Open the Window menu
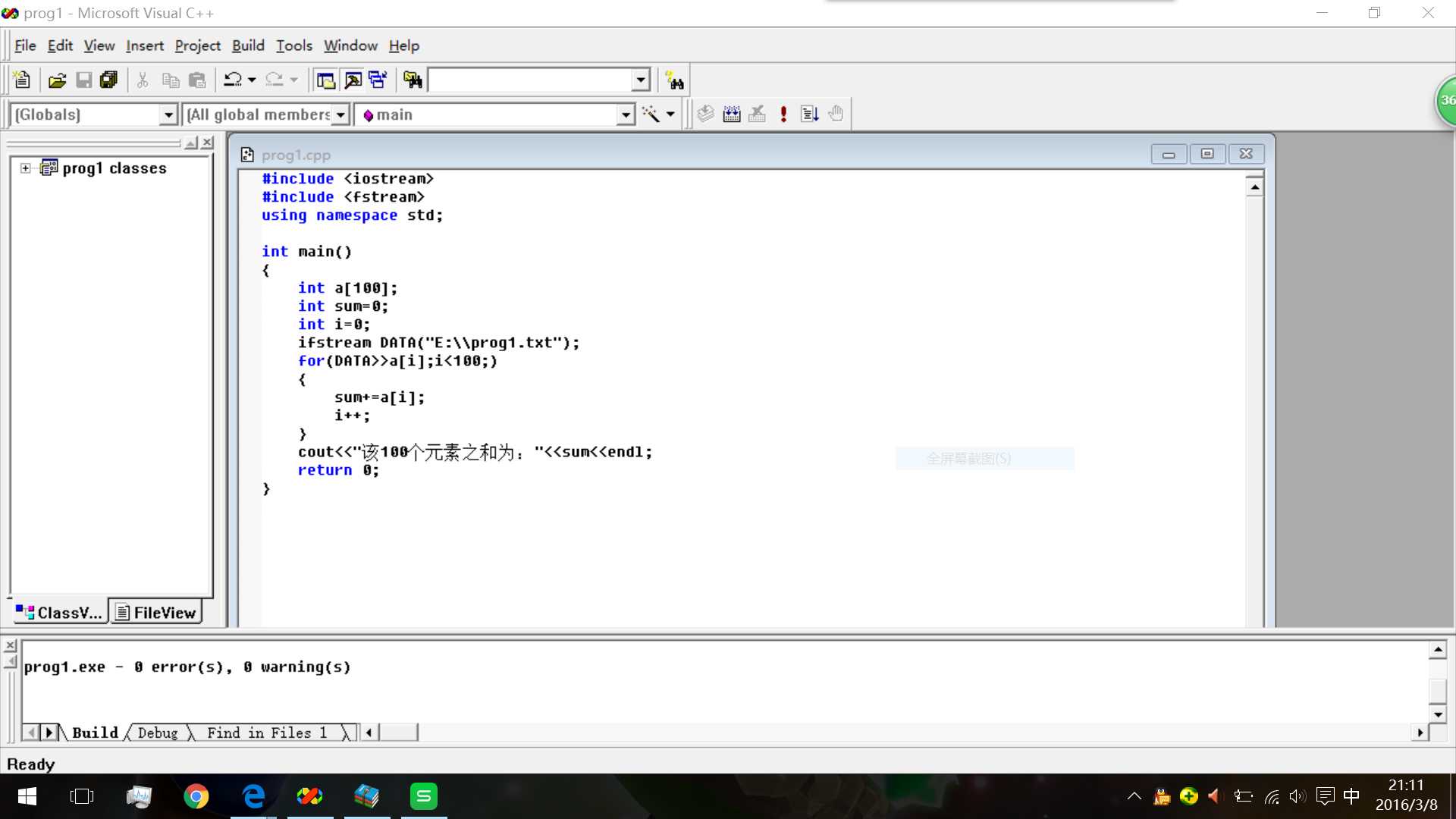This screenshot has height=819, width=1456. click(x=350, y=45)
